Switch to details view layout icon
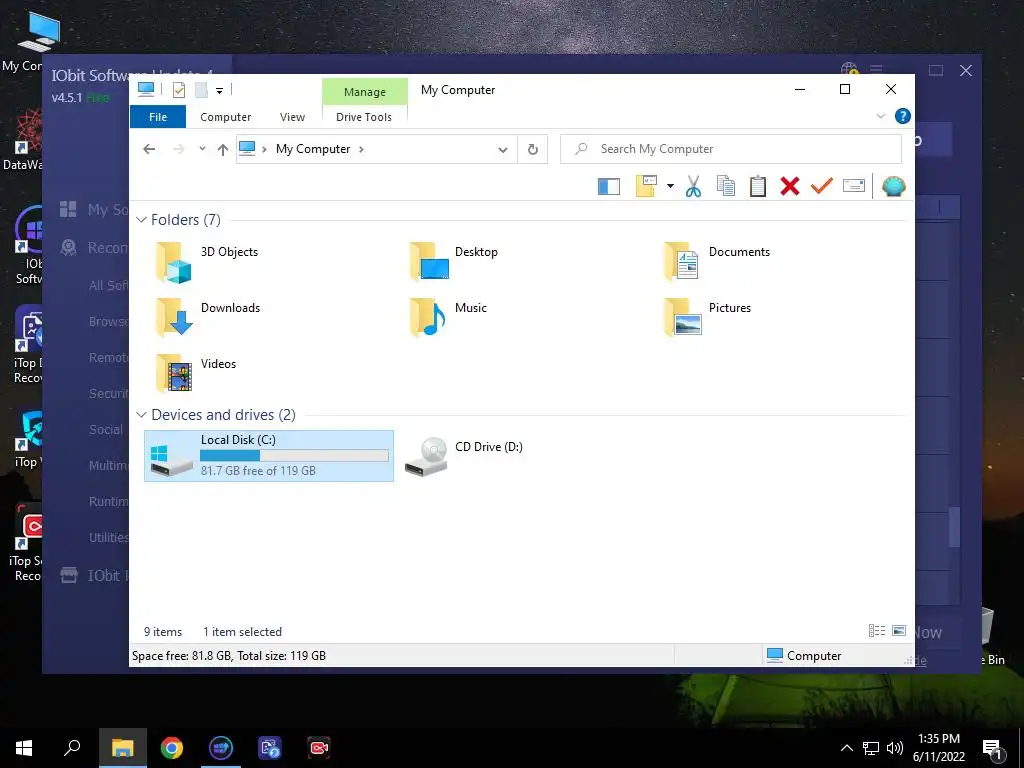This screenshot has width=1024, height=768. tap(876, 630)
